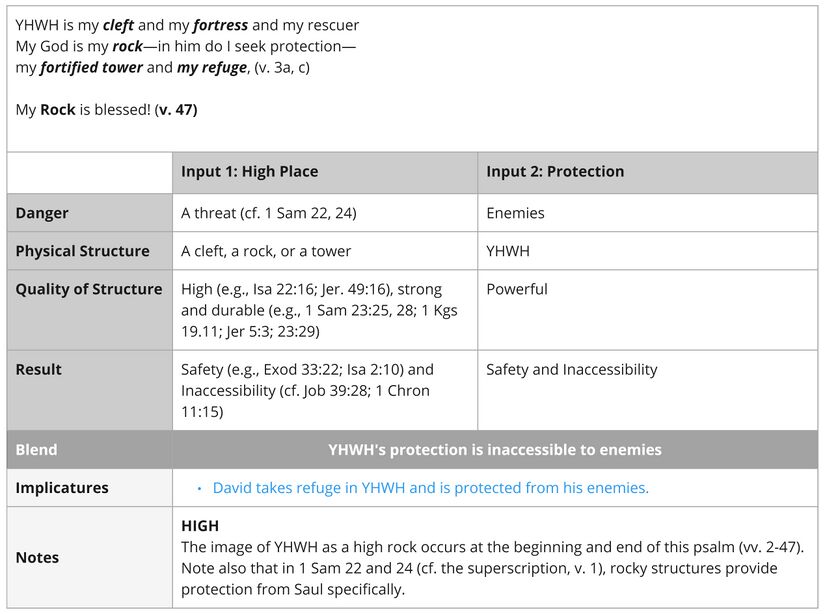Select the Implicatures row label

coord(62,488)
